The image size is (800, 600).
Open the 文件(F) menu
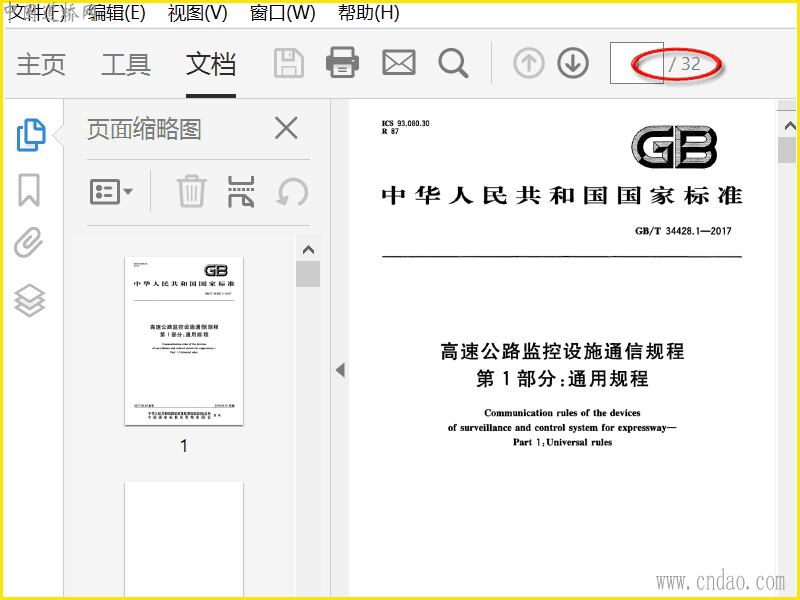(x=38, y=13)
